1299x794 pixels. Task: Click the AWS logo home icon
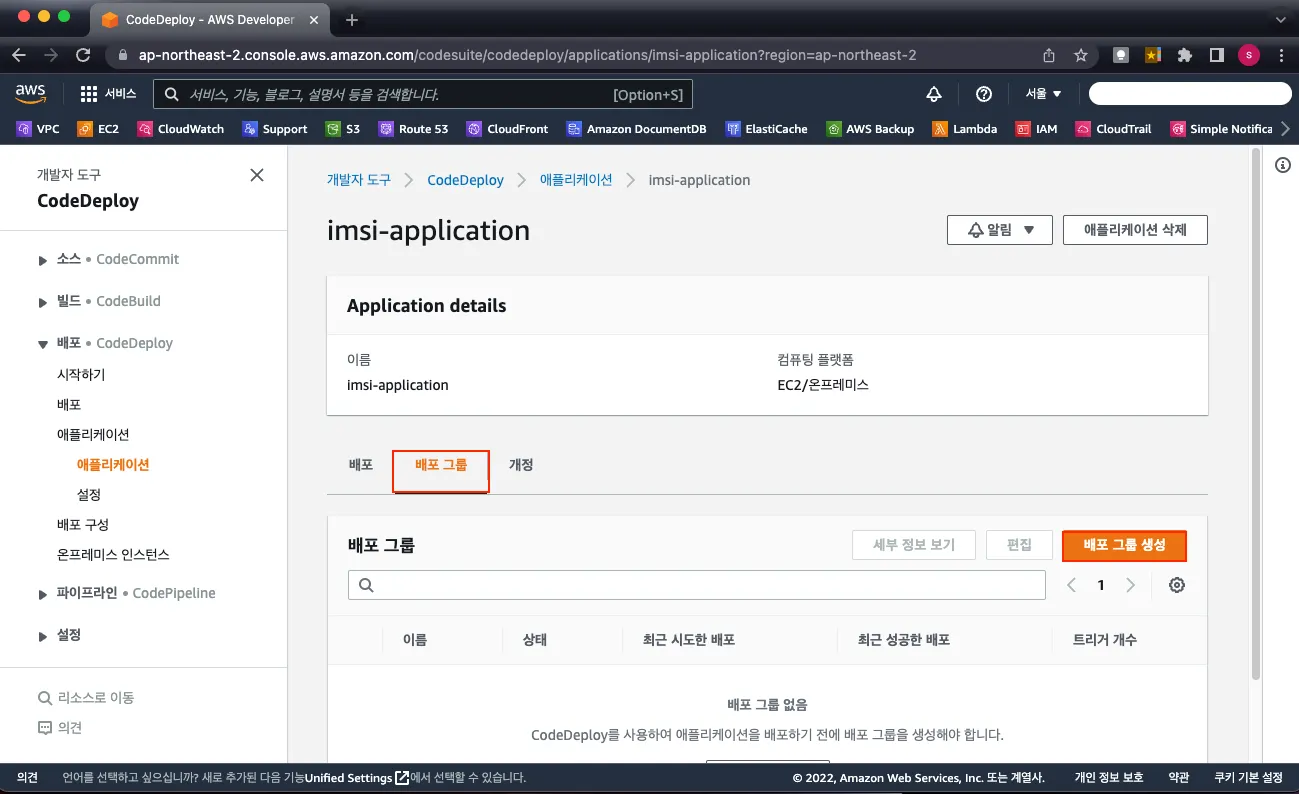point(31,93)
